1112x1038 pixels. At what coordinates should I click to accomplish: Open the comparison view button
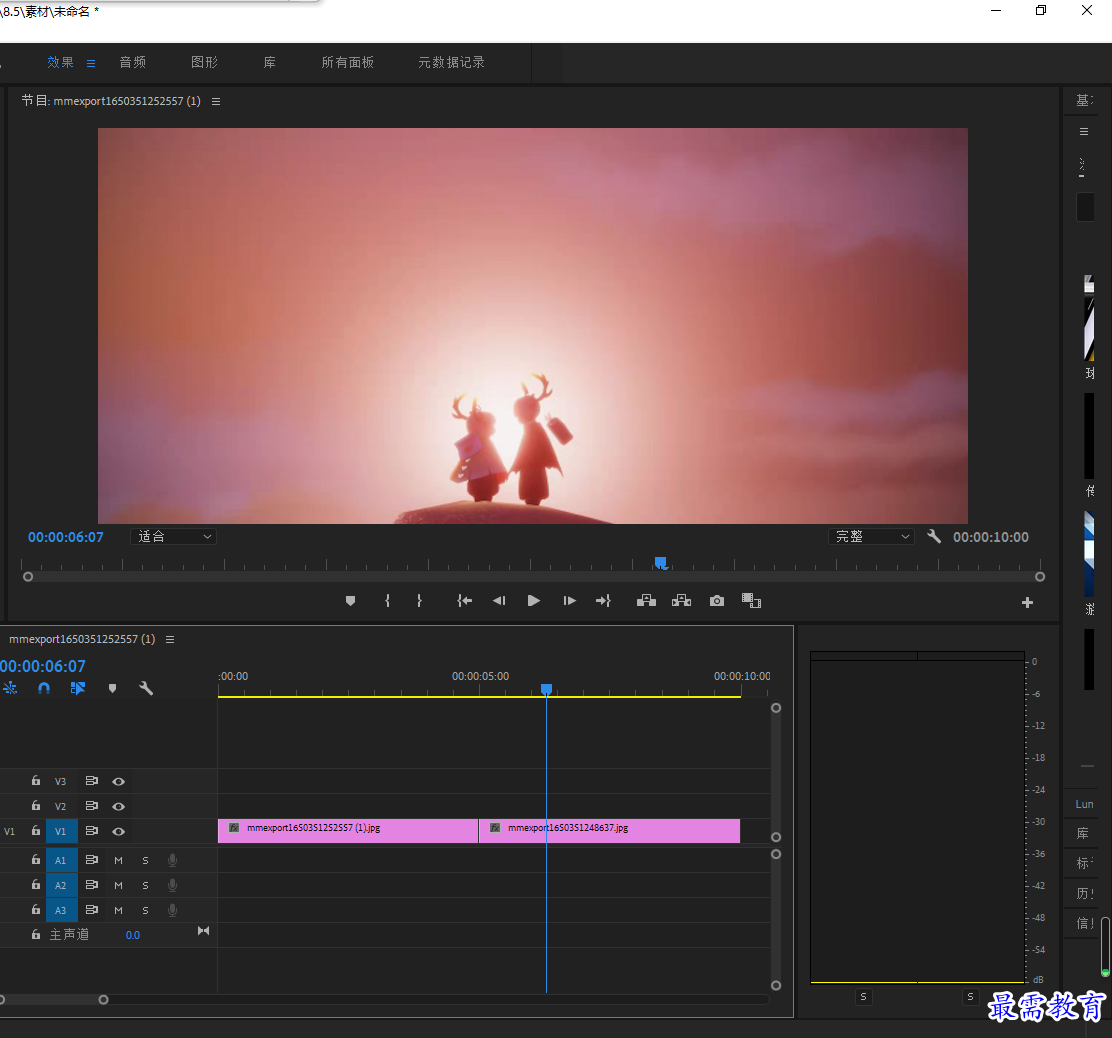[x=752, y=601]
